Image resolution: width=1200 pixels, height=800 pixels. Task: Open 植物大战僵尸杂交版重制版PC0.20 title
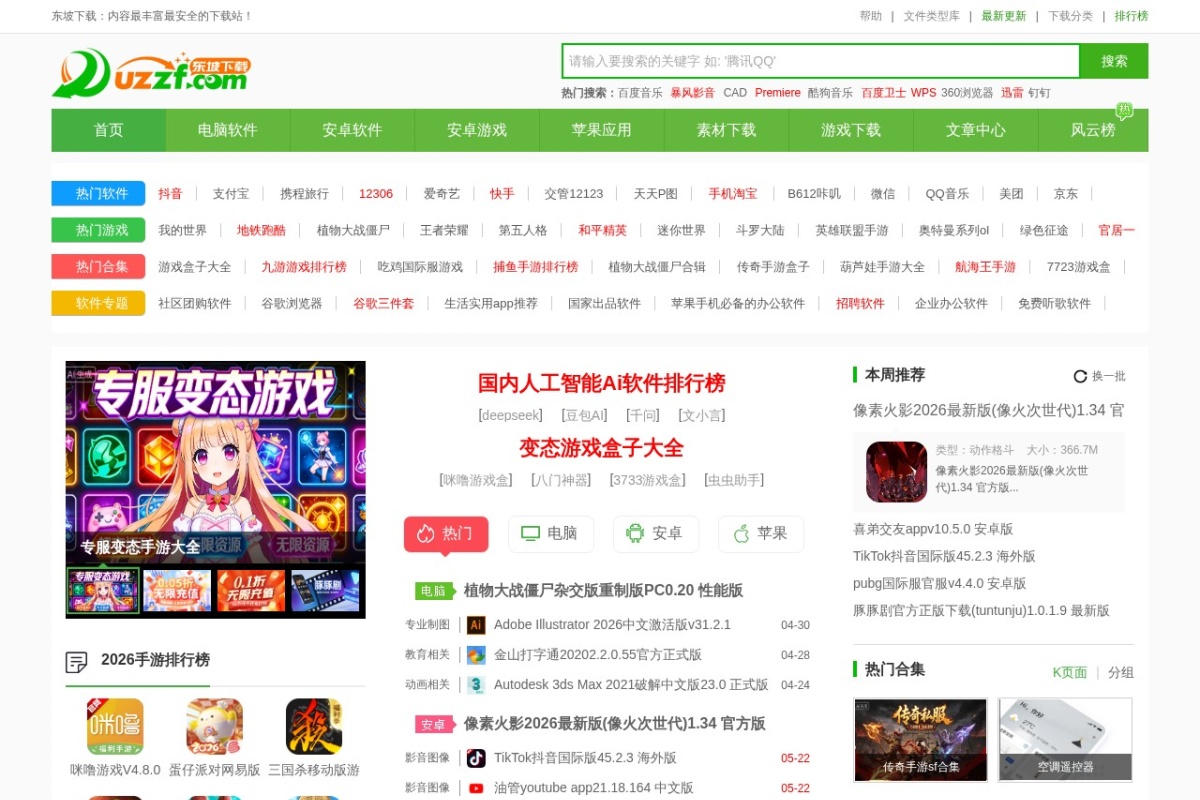coord(603,591)
